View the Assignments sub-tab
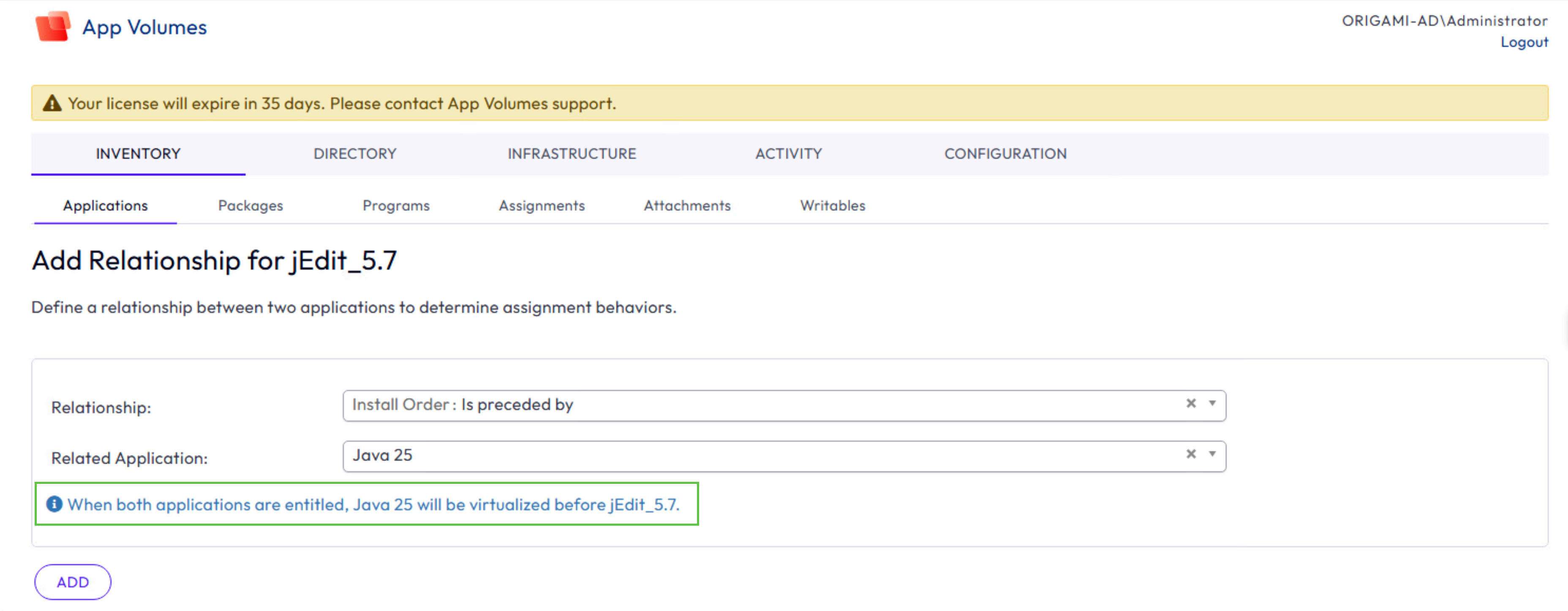This screenshot has width=1568, height=611. [542, 206]
